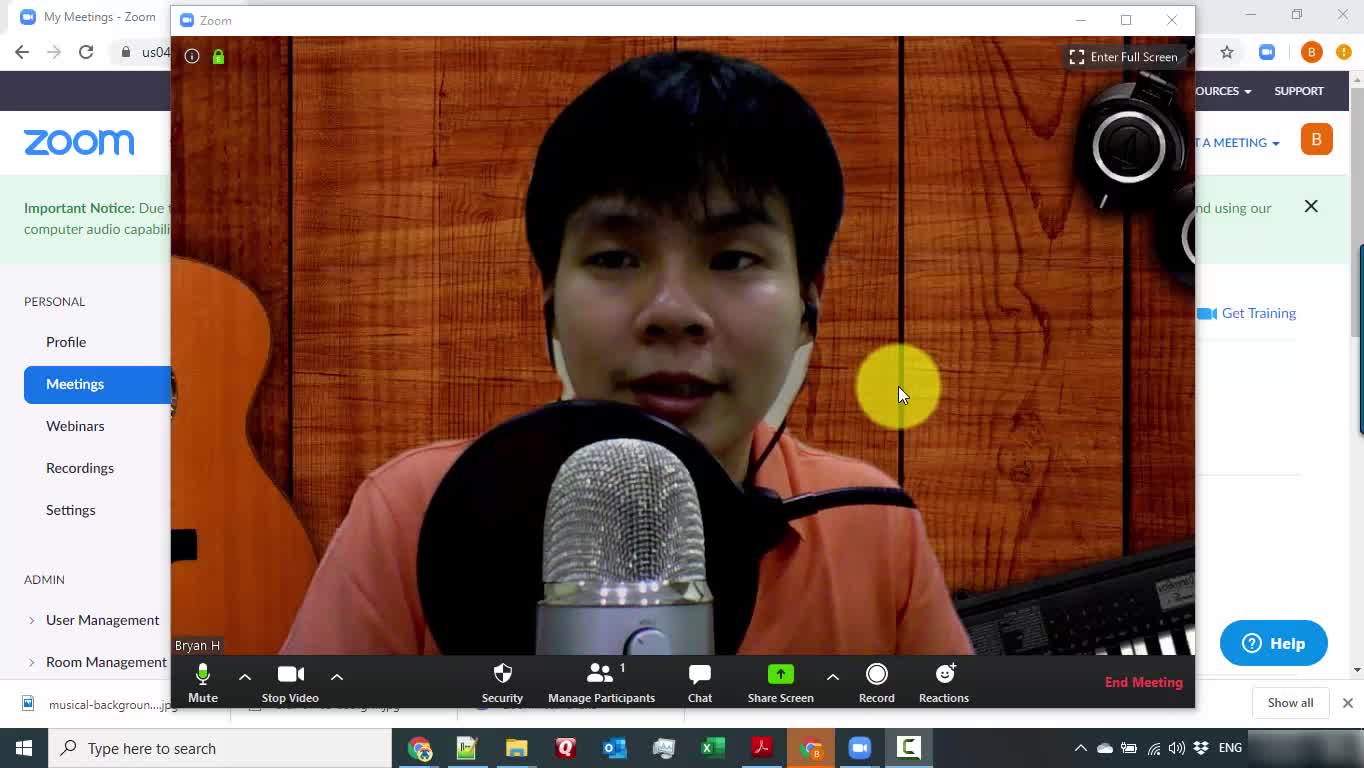Open the Manage Participants panel

[x=601, y=682]
